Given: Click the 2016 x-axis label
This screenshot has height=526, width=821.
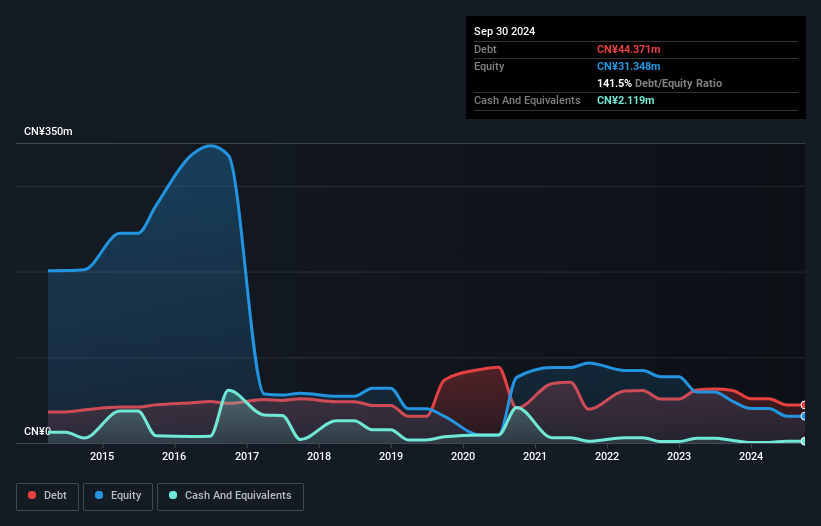Looking at the screenshot, I should tap(174, 456).
